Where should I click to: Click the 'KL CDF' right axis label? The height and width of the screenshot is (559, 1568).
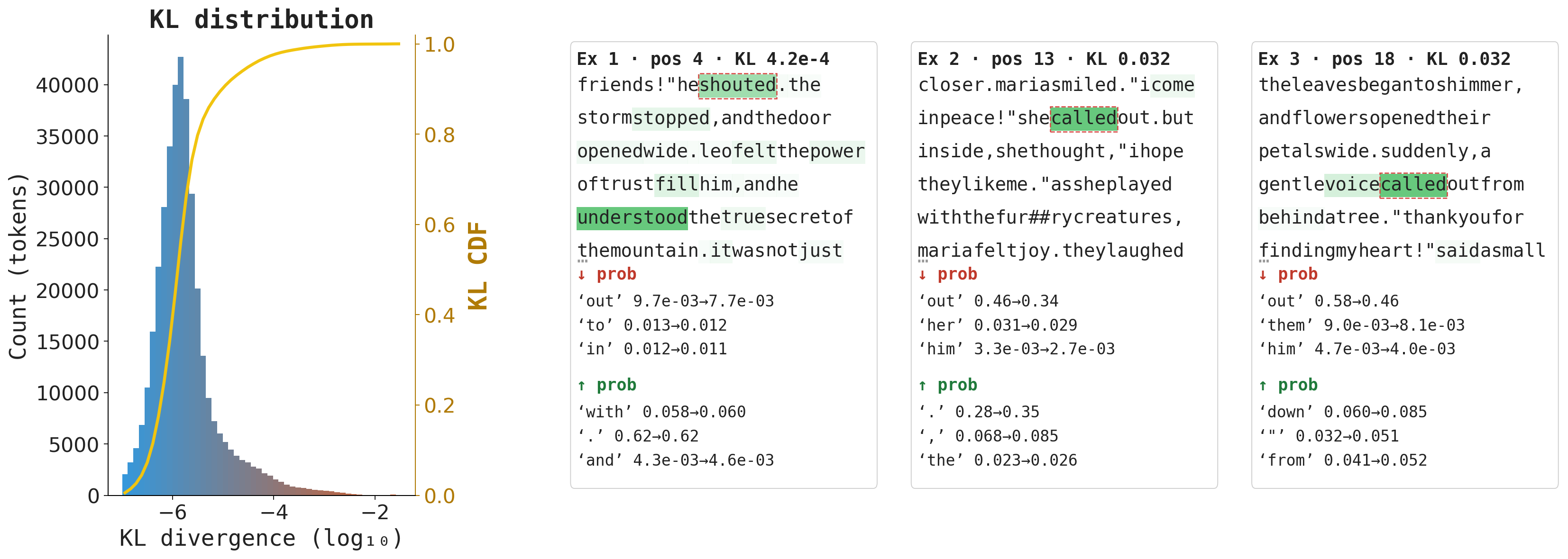478,266
